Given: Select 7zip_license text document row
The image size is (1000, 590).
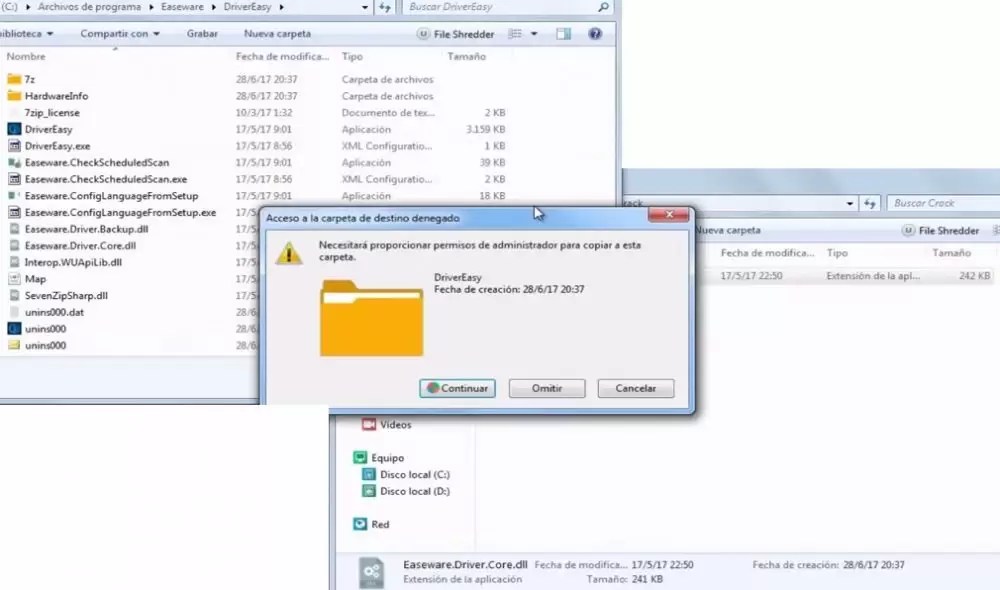Looking at the screenshot, I should [x=255, y=112].
